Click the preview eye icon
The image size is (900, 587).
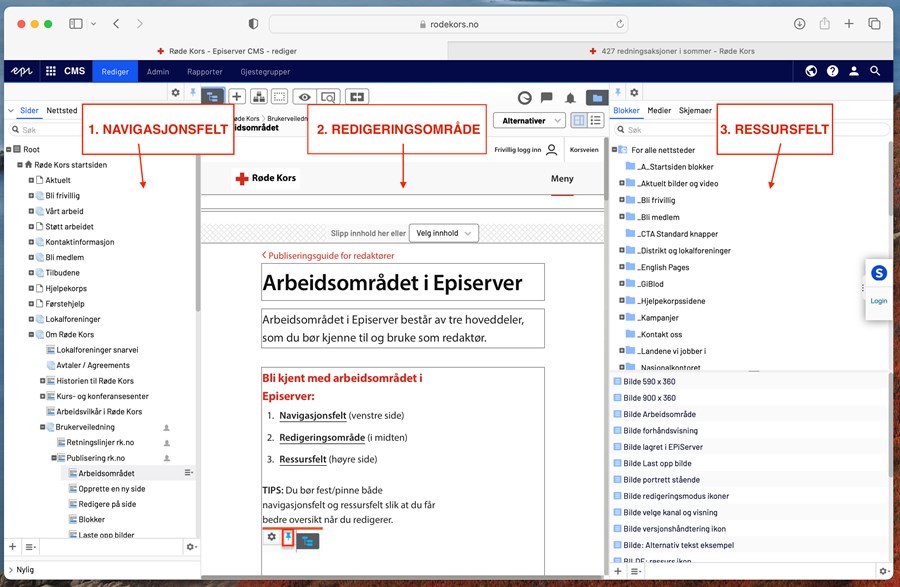point(305,96)
